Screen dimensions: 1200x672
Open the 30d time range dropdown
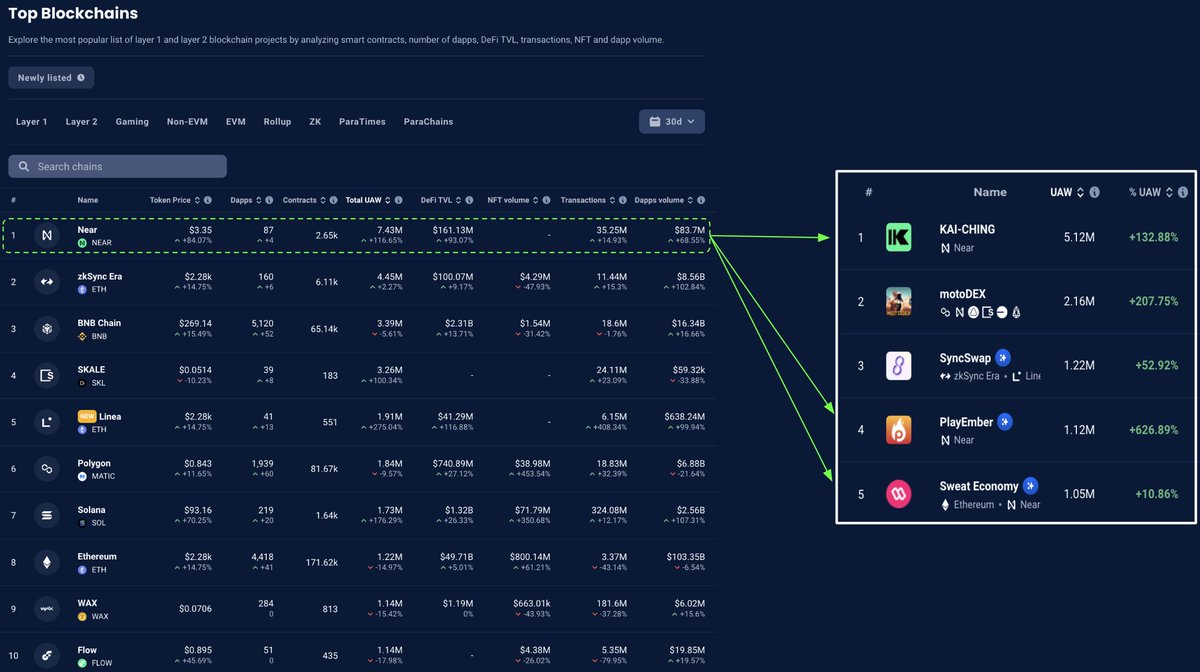coord(672,121)
